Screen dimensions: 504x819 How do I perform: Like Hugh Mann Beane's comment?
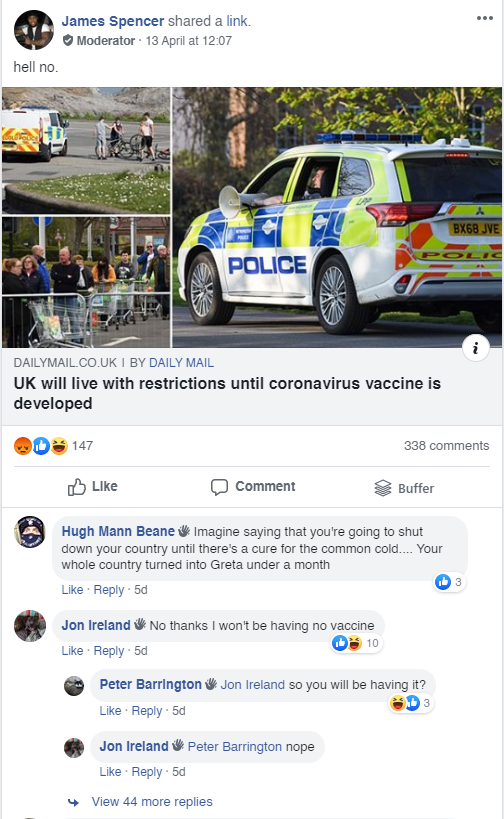point(72,590)
